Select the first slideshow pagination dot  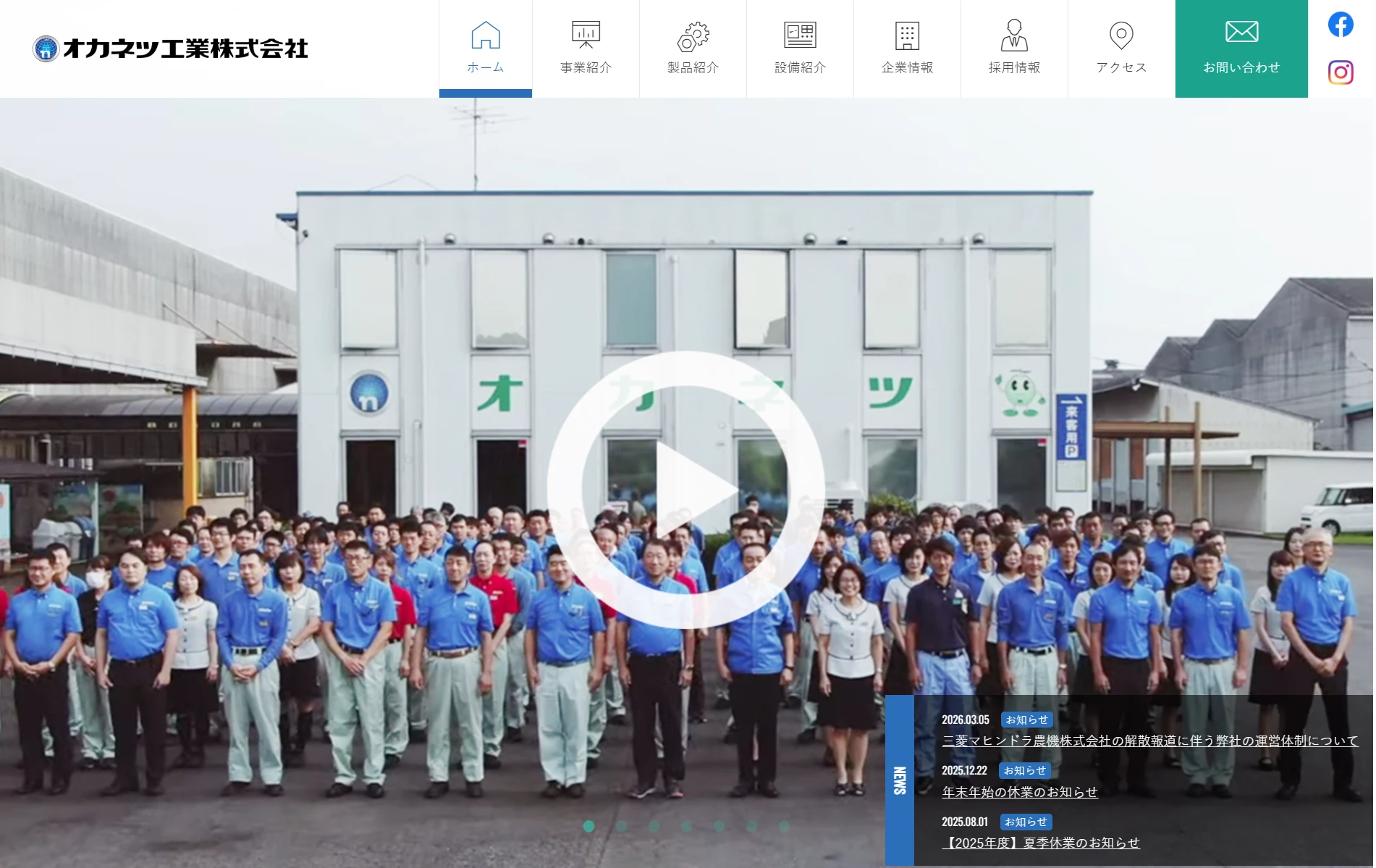coord(588,826)
